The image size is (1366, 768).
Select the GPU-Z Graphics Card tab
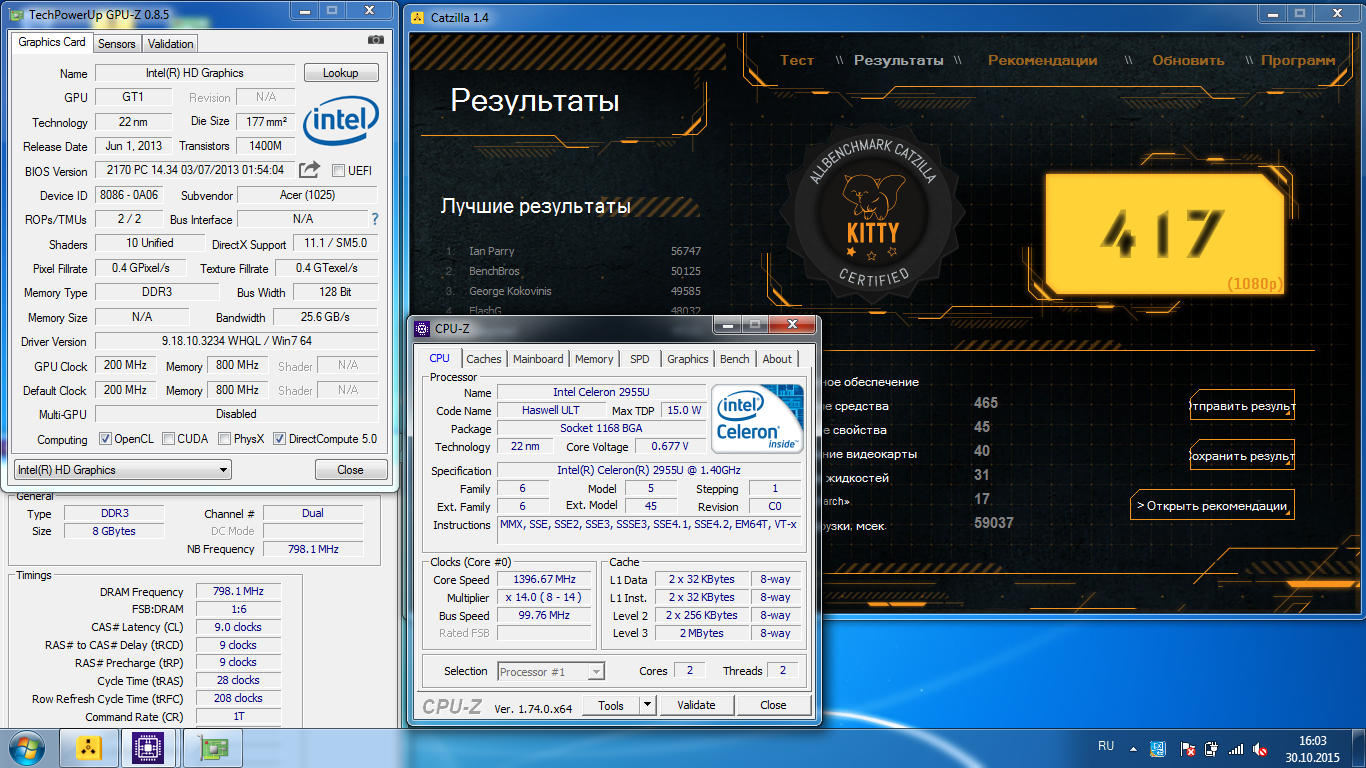[52, 42]
